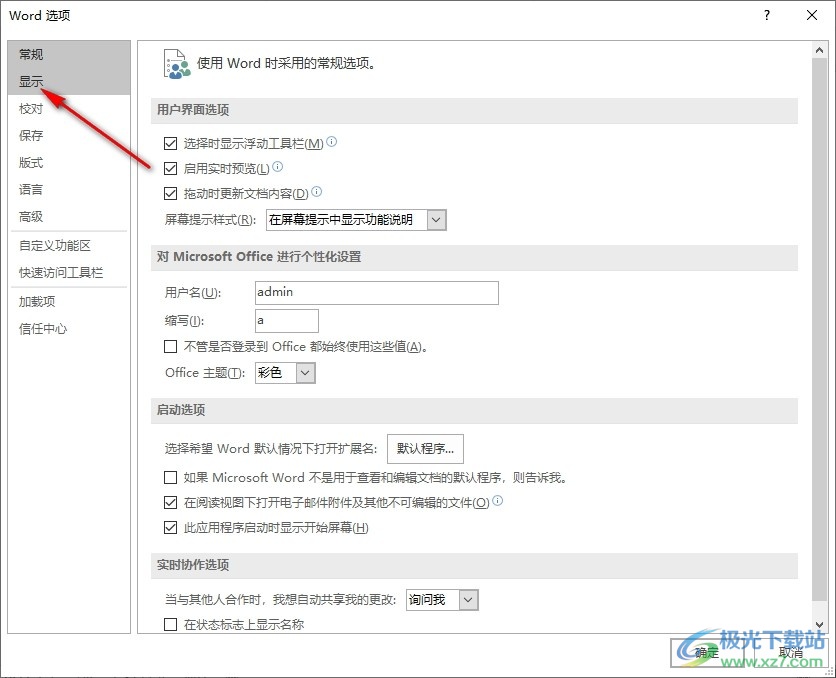Image resolution: width=836 pixels, height=678 pixels.
Task: Click the 确定 button
Action: pyautogui.click(x=707, y=652)
